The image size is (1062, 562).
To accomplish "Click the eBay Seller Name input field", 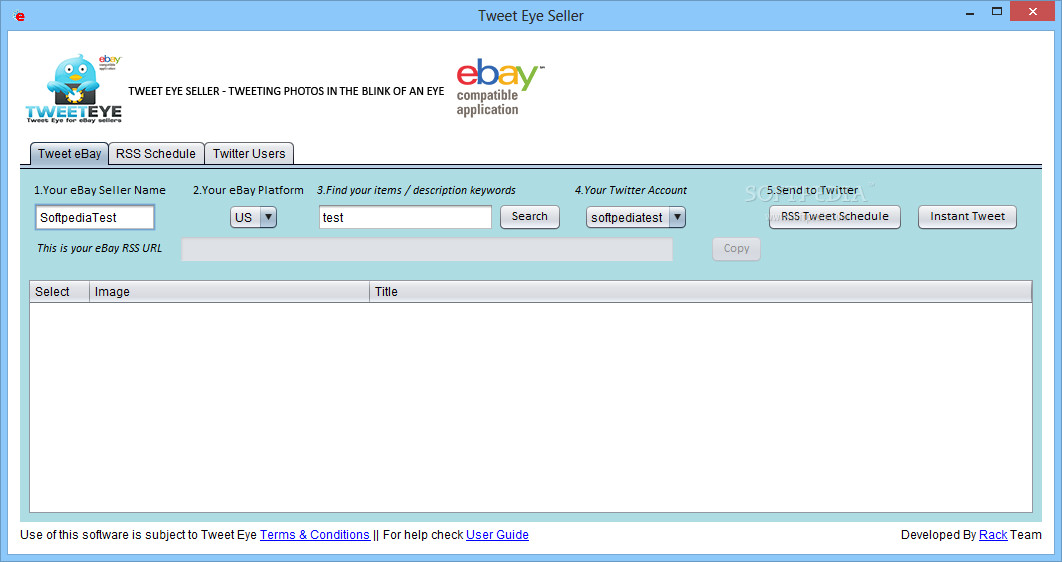I will [95, 217].
